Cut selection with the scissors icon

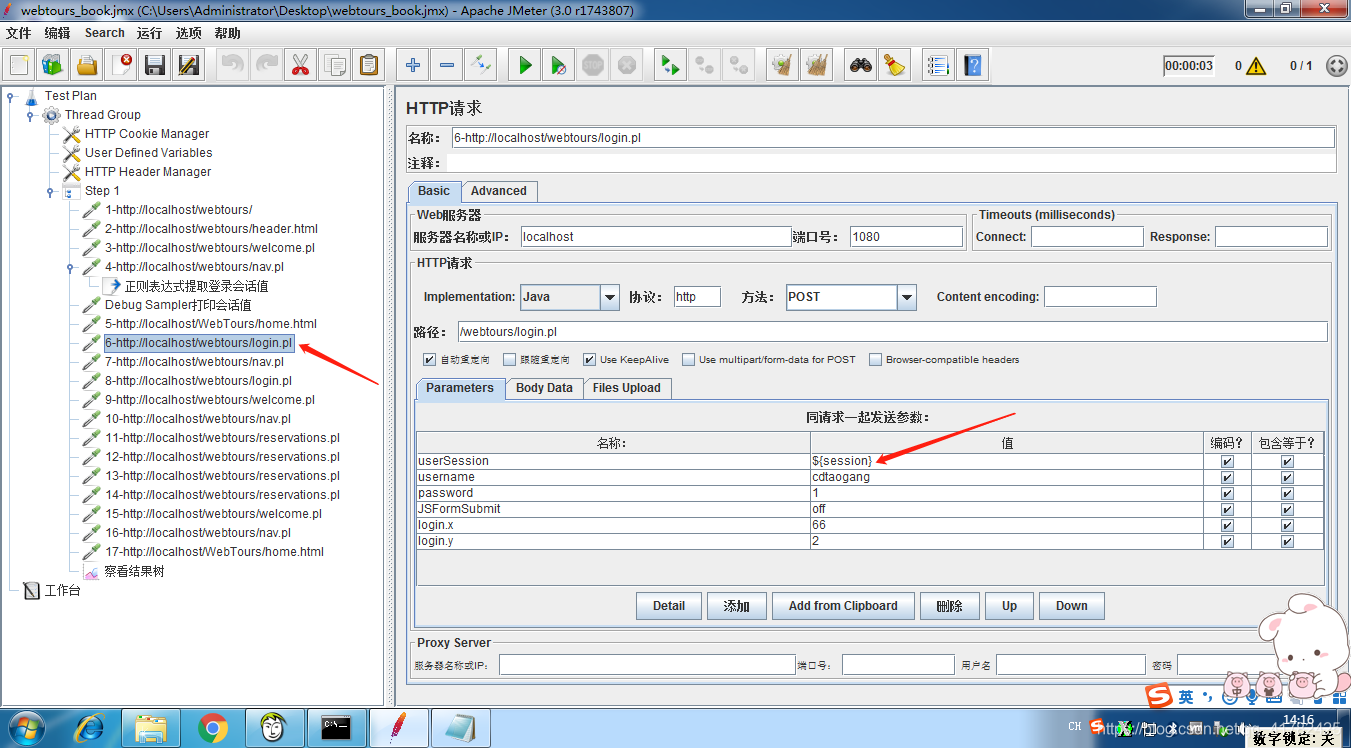point(300,66)
